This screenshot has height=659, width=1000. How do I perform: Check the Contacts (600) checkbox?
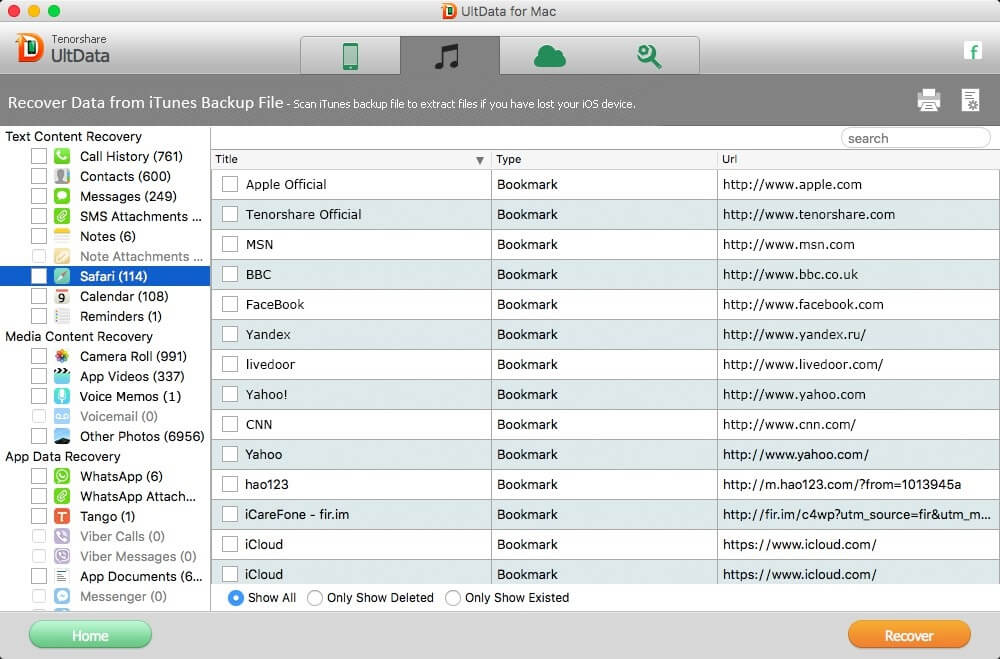point(39,176)
